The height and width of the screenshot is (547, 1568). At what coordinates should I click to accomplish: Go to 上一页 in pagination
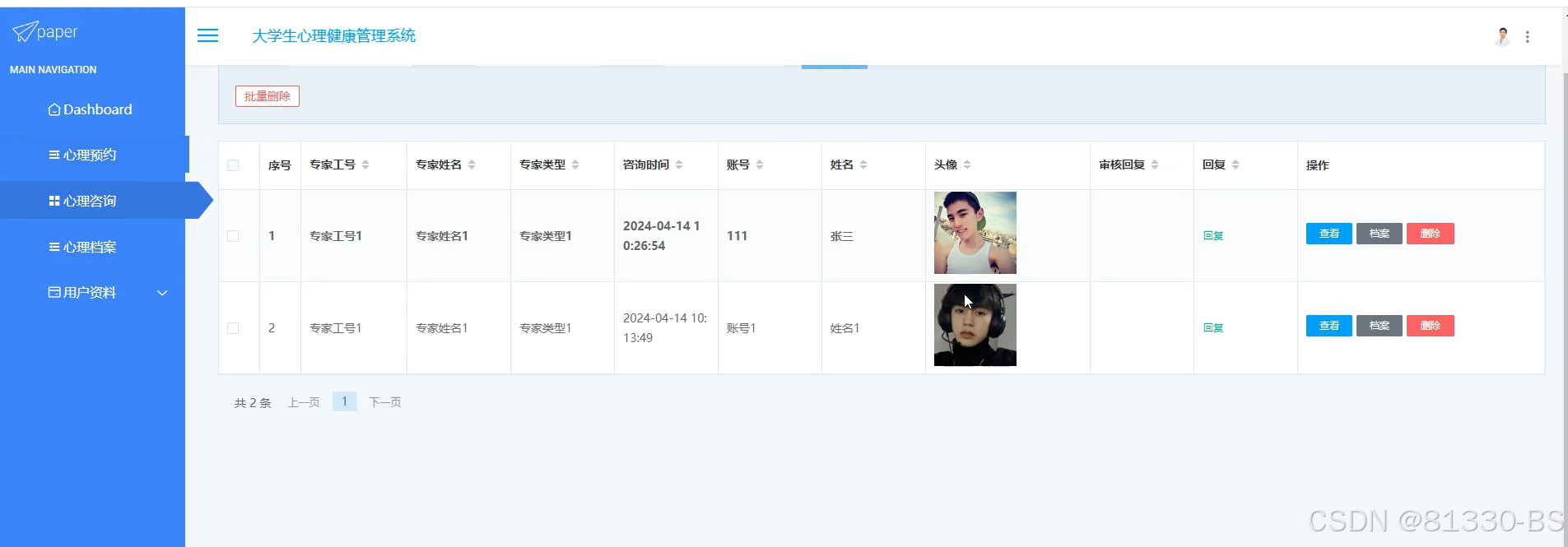click(304, 402)
